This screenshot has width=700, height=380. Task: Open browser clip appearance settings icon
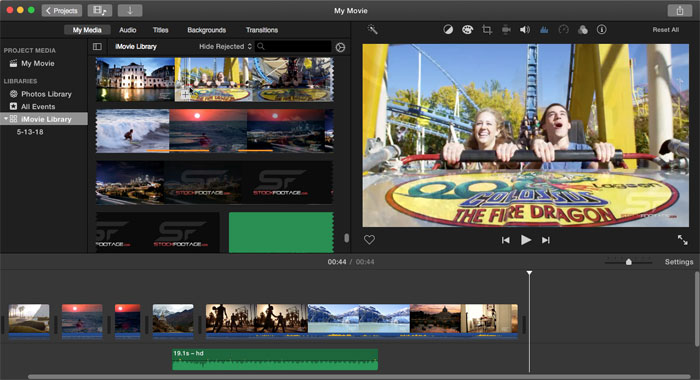(x=340, y=47)
